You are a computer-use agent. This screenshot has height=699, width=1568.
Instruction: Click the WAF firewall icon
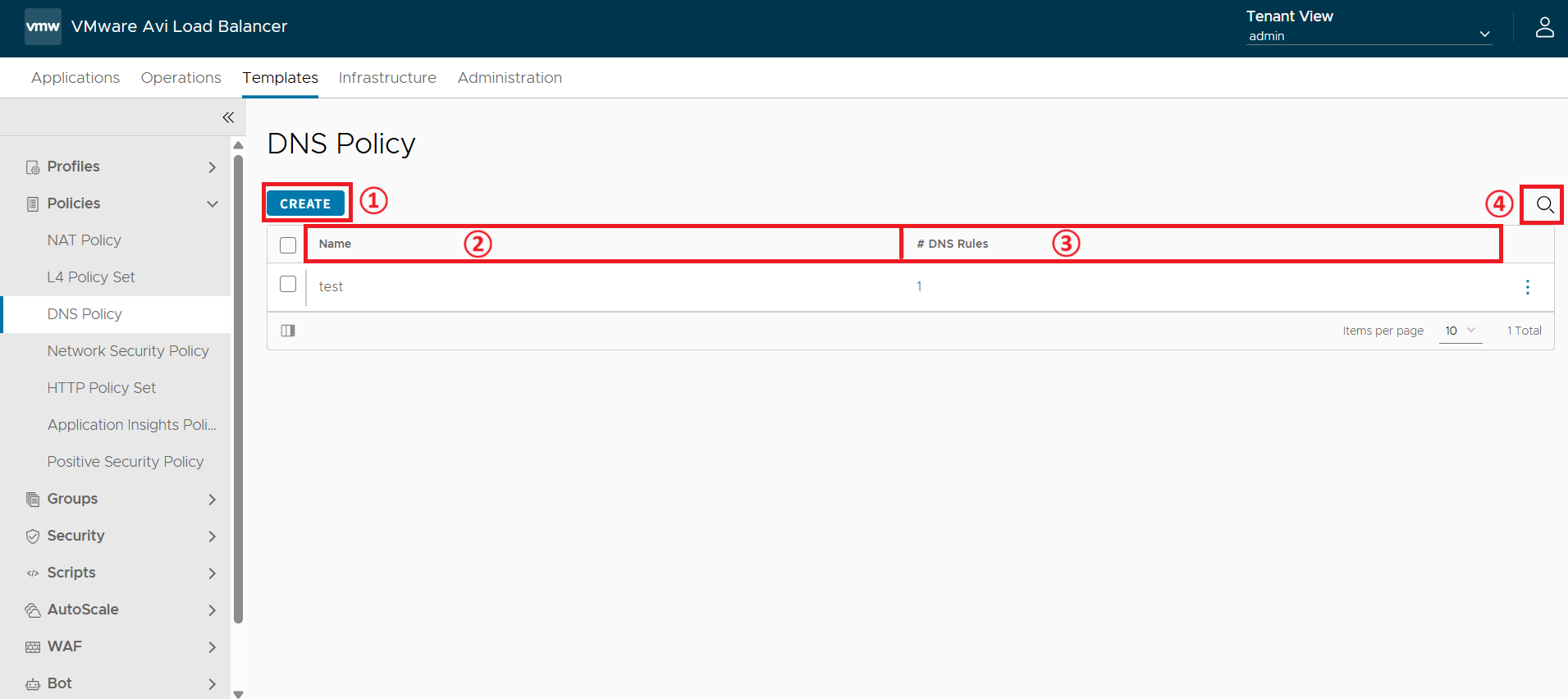coord(33,646)
